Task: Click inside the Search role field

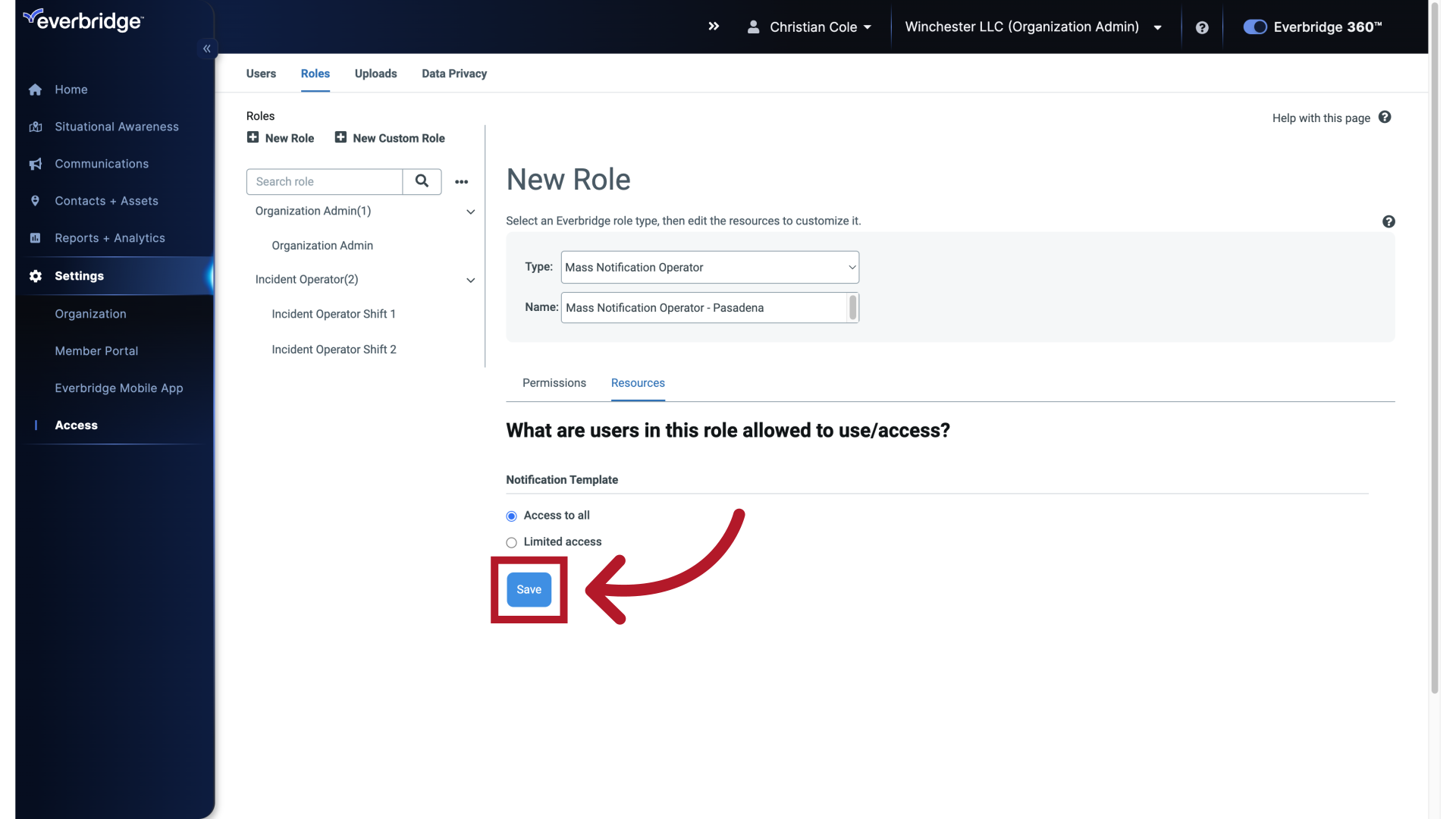Action: click(x=324, y=182)
